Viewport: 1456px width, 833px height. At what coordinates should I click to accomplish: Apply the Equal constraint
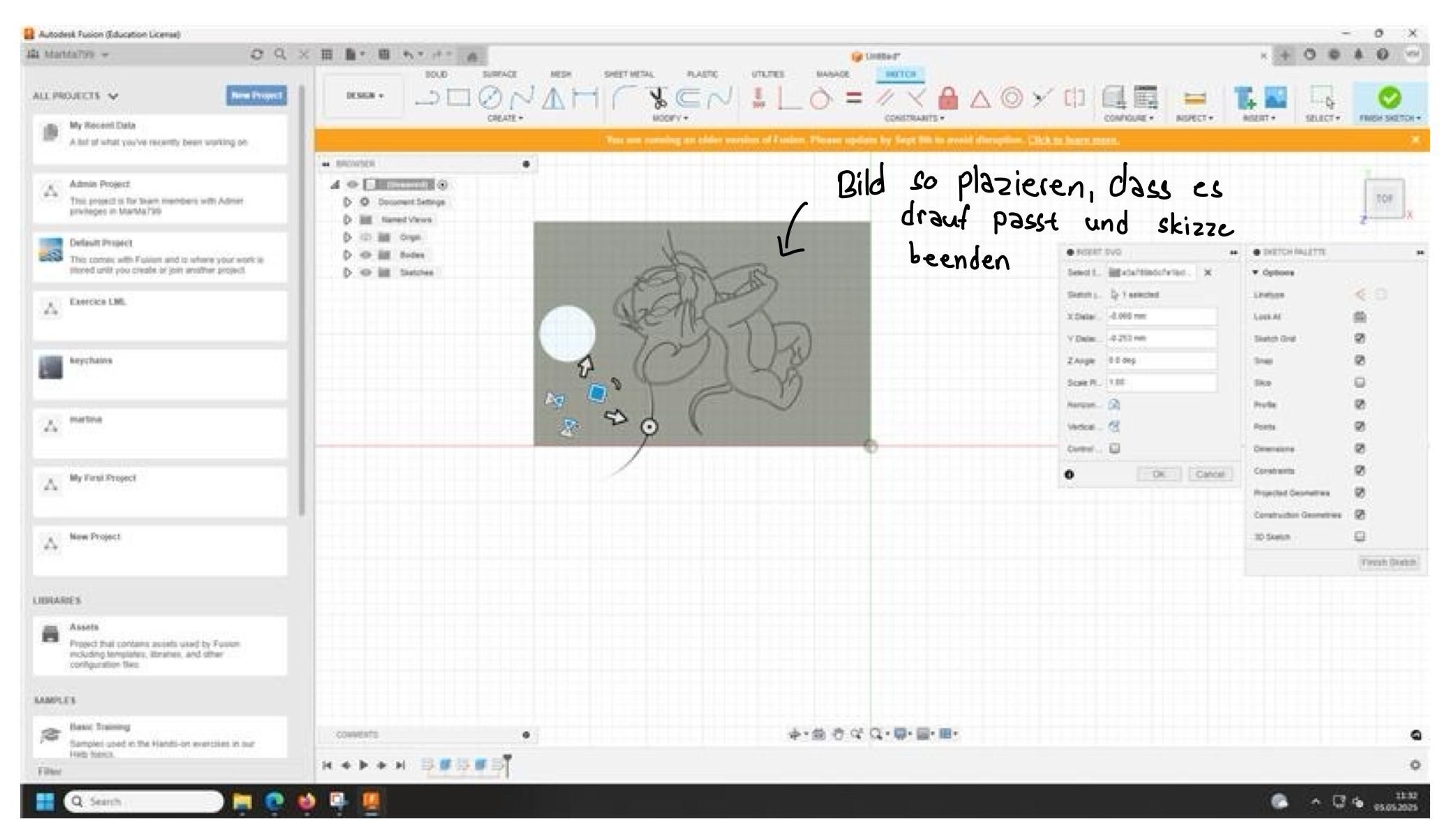pos(853,98)
